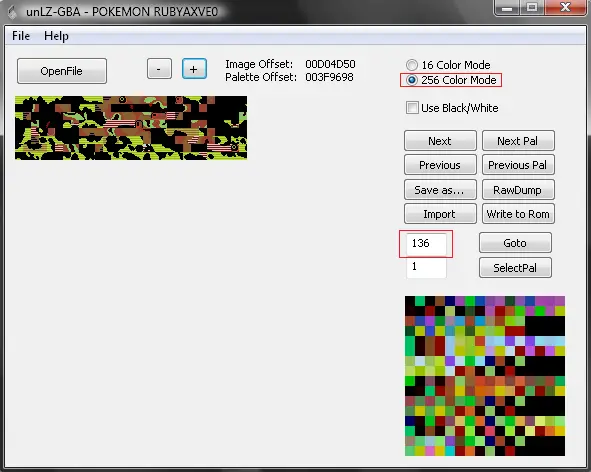591x472 pixels.
Task: Select 256 Color Mode radio button
Action: coord(412,80)
